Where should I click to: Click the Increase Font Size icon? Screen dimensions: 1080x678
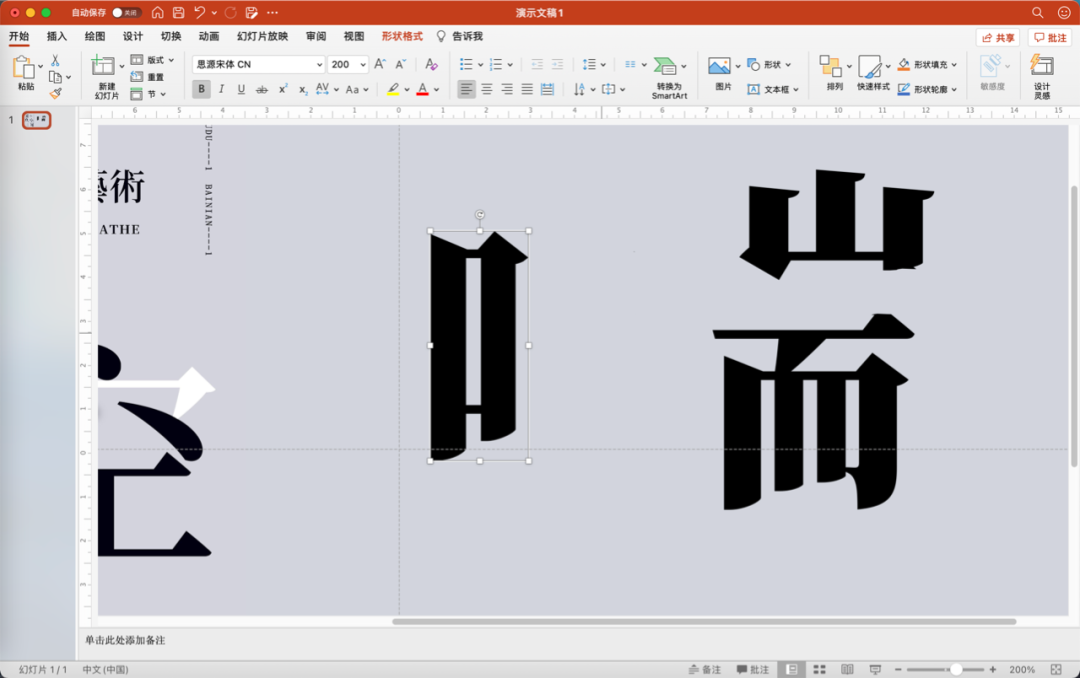[x=380, y=64]
